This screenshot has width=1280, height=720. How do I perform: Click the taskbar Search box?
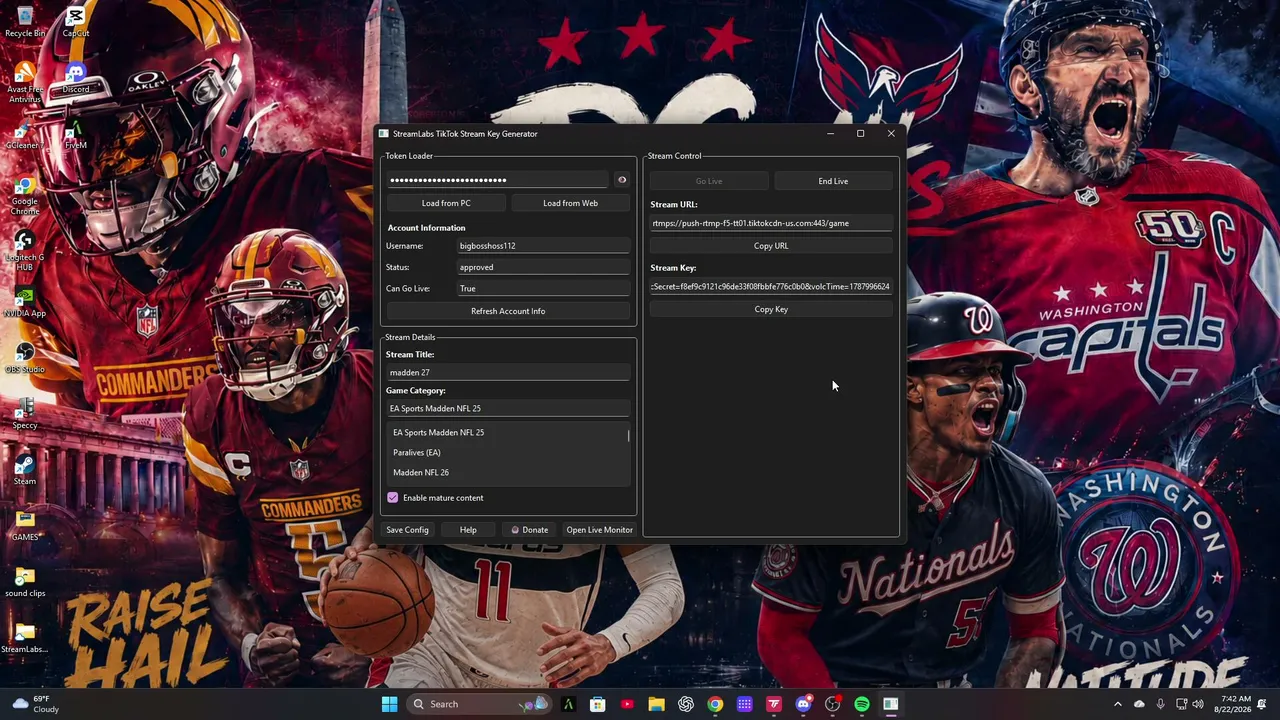(x=479, y=704)
